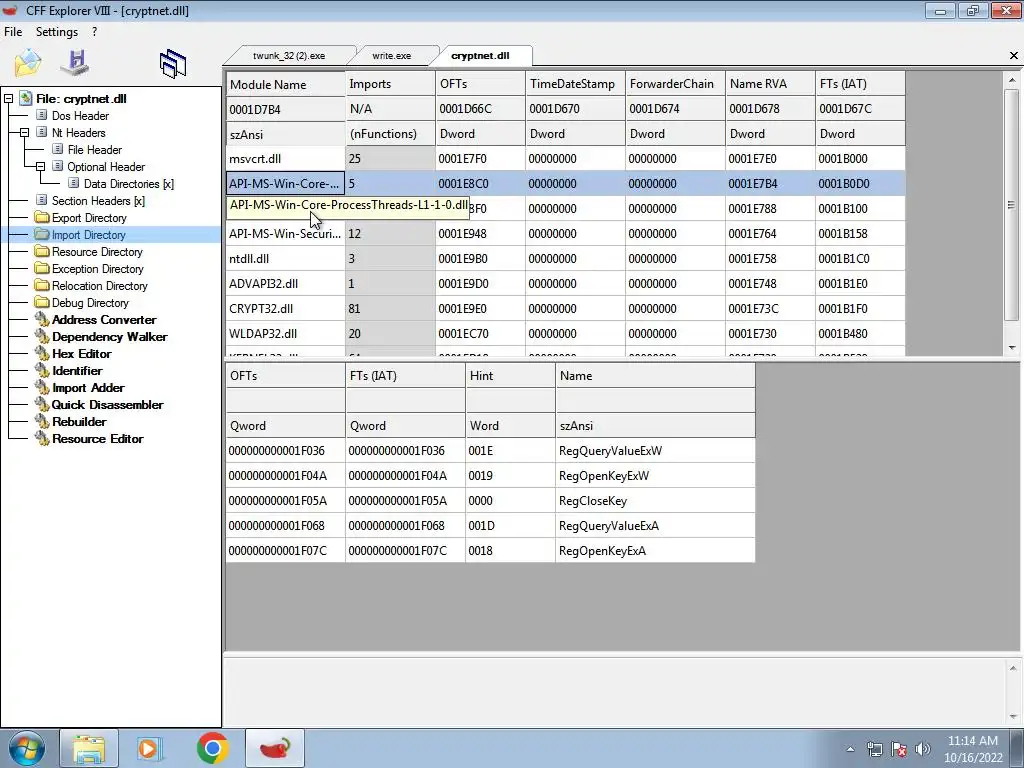Open the ? help menu

pos(95,31)
